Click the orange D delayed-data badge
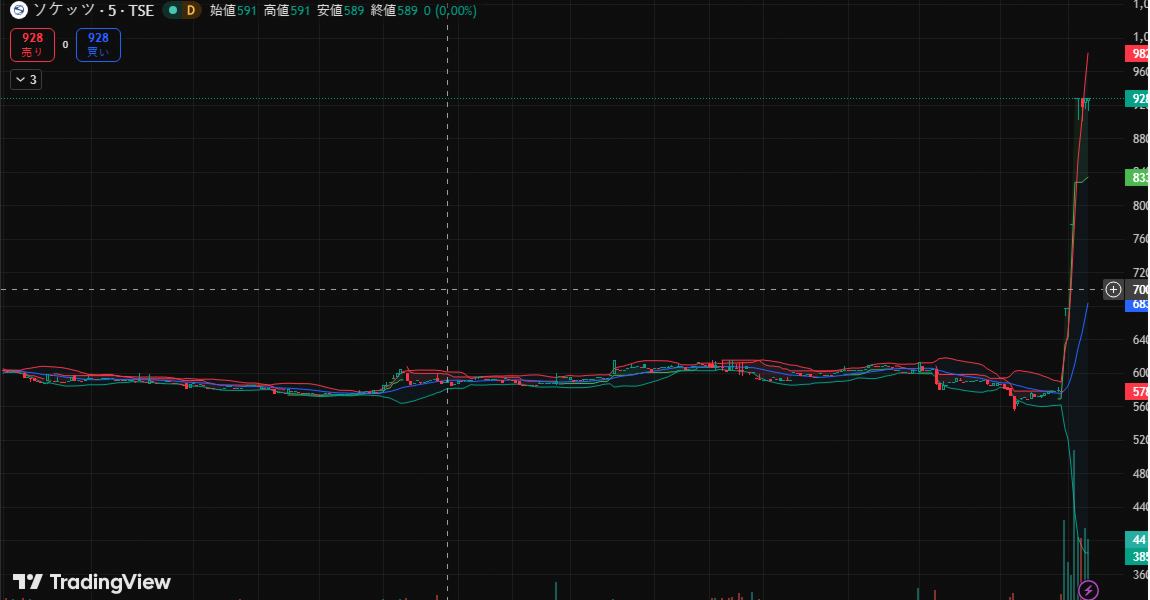Viewport: 1150px width, 600px height. click(x=191, y=10)
